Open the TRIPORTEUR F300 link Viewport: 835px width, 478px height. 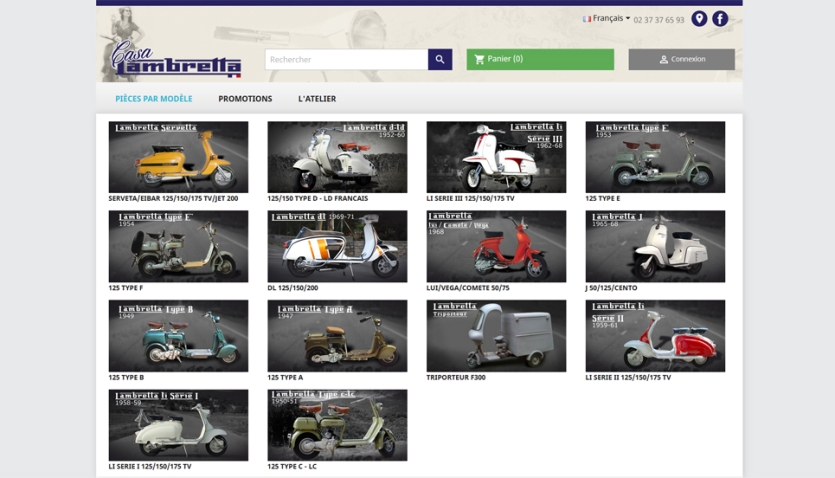(456, 377)
